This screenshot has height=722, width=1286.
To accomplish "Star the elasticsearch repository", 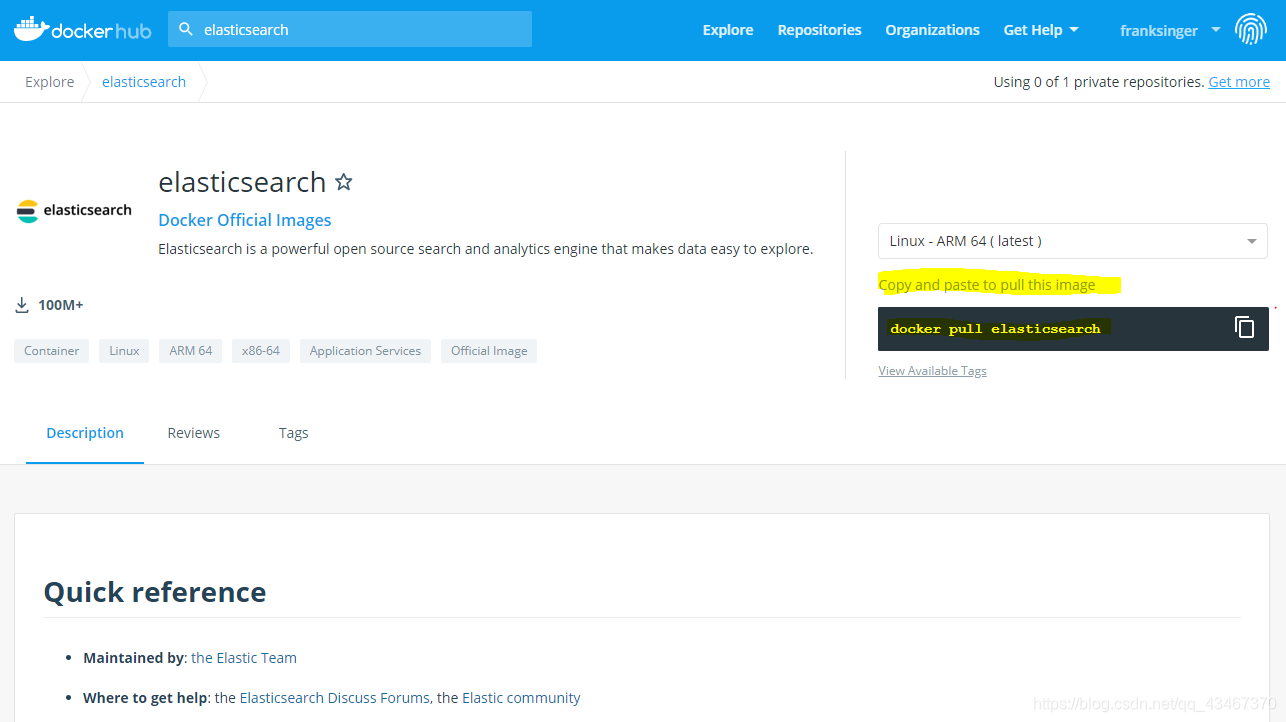I will point(344,182).
